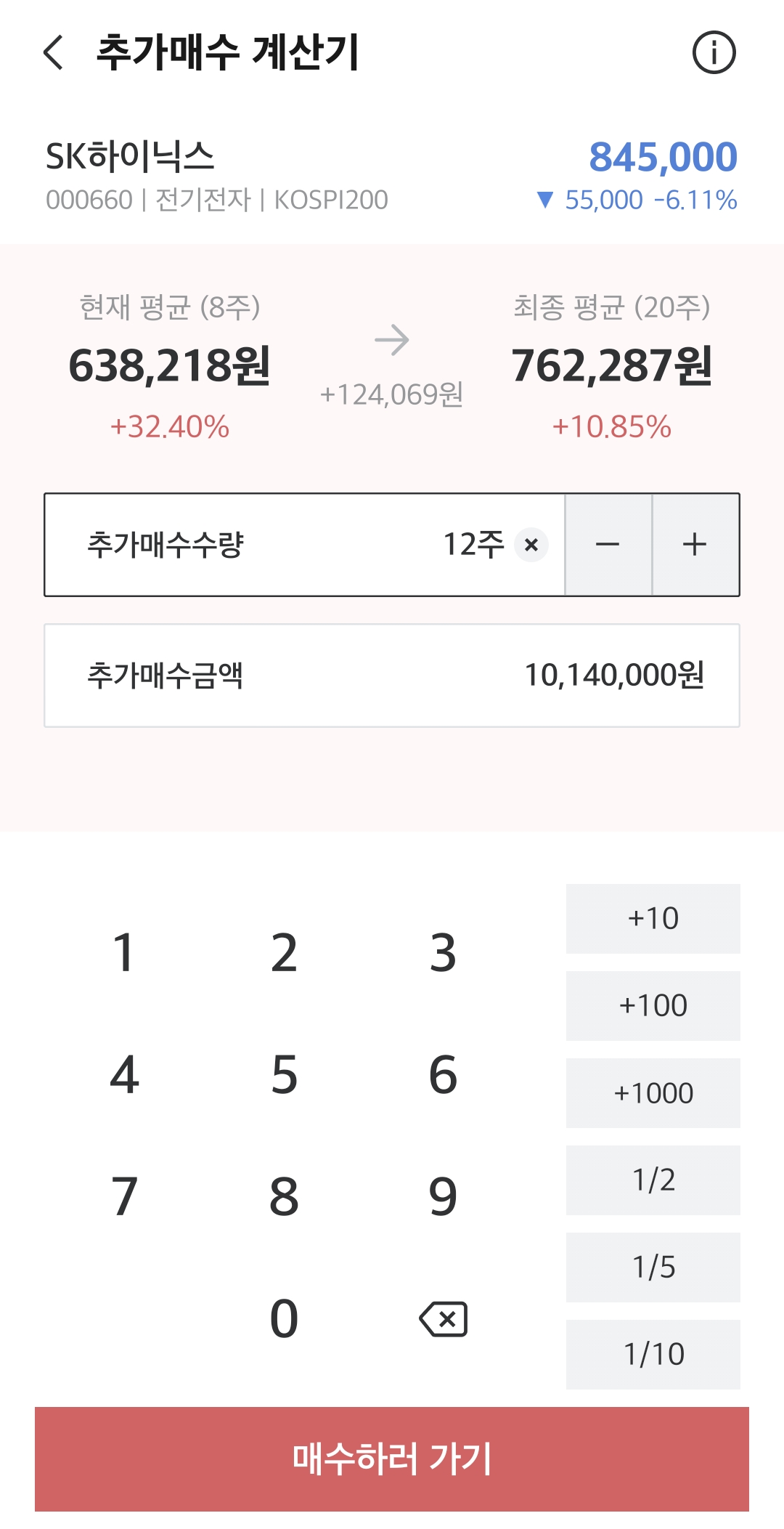
Task: Tap keypad number 5
Action: pyautogui.click(x=284, y=1075)
